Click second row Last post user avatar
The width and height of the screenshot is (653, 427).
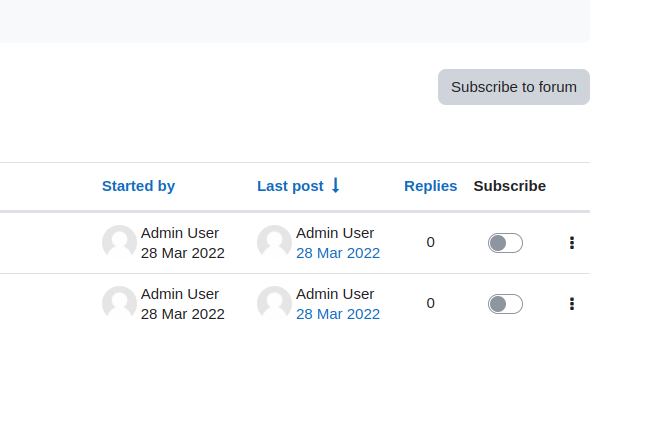pos(274,303)
